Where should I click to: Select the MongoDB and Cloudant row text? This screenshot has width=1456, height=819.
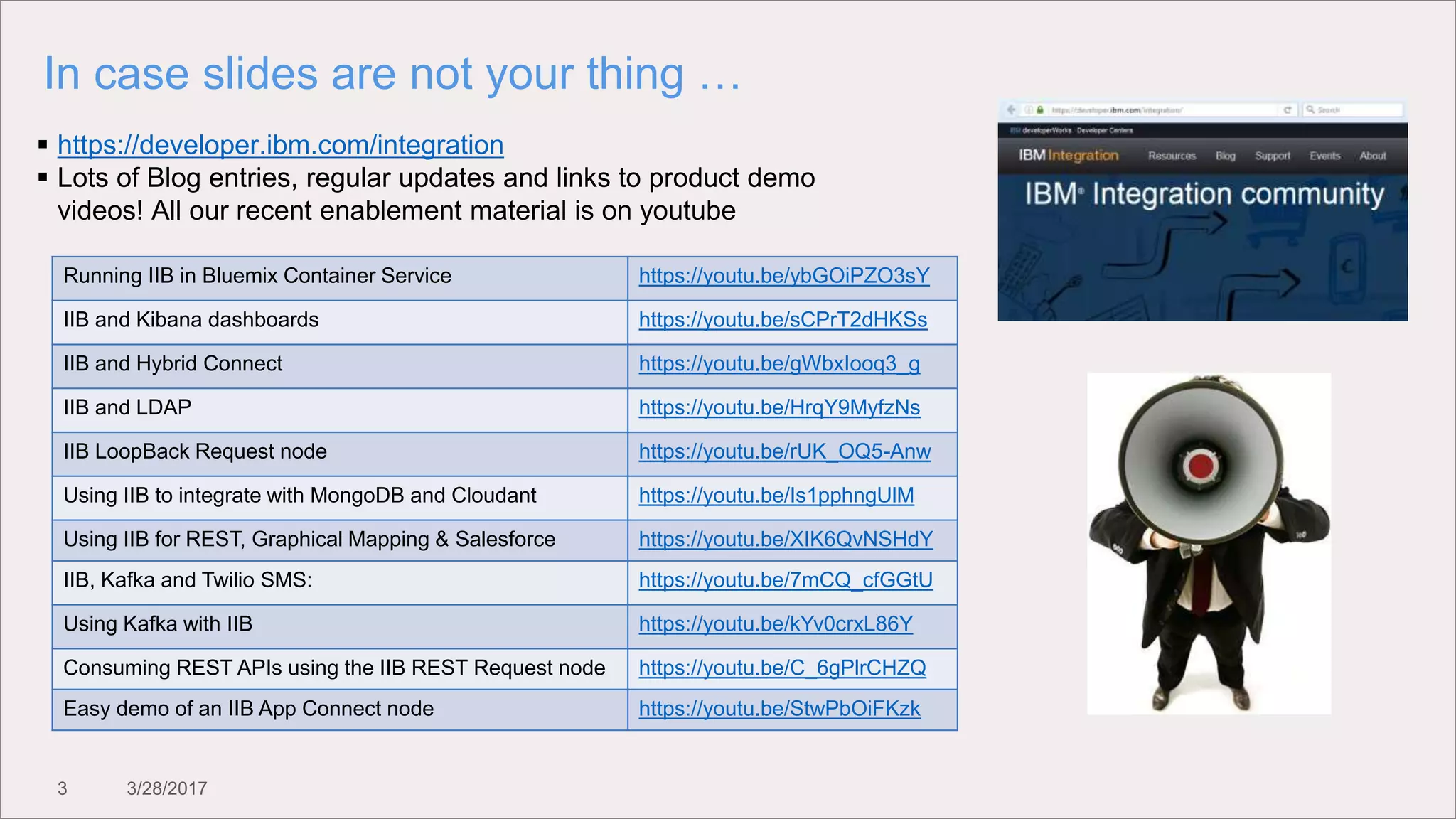point(299,496)
